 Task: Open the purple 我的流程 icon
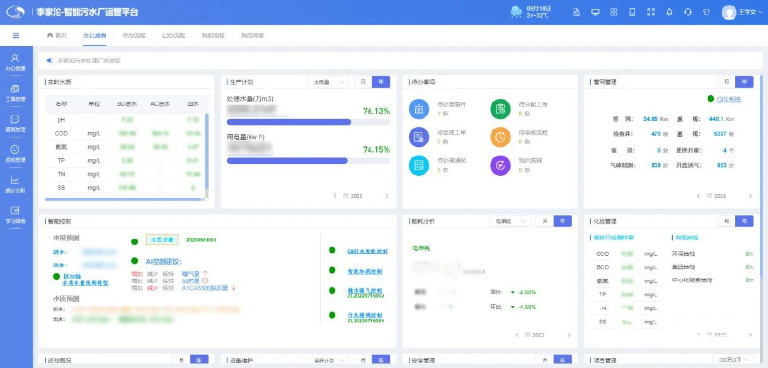[x=500, y=166]
